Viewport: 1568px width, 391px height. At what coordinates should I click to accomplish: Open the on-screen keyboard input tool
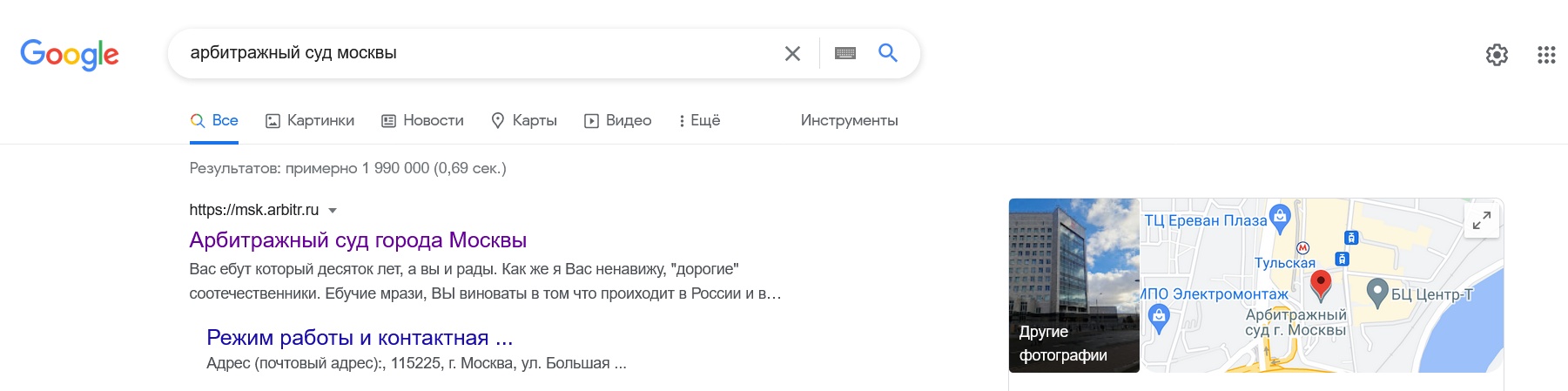point(845,54)
